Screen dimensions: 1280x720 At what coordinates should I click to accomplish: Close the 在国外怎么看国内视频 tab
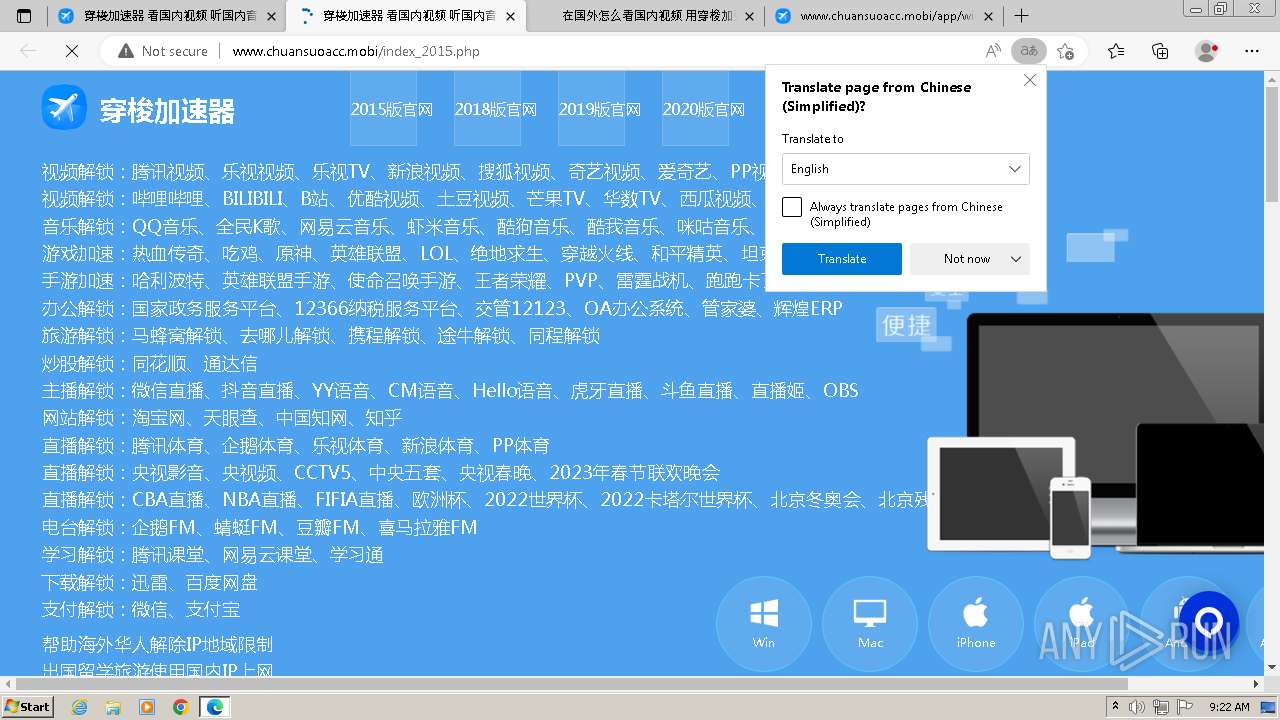(x=750, y=16)
